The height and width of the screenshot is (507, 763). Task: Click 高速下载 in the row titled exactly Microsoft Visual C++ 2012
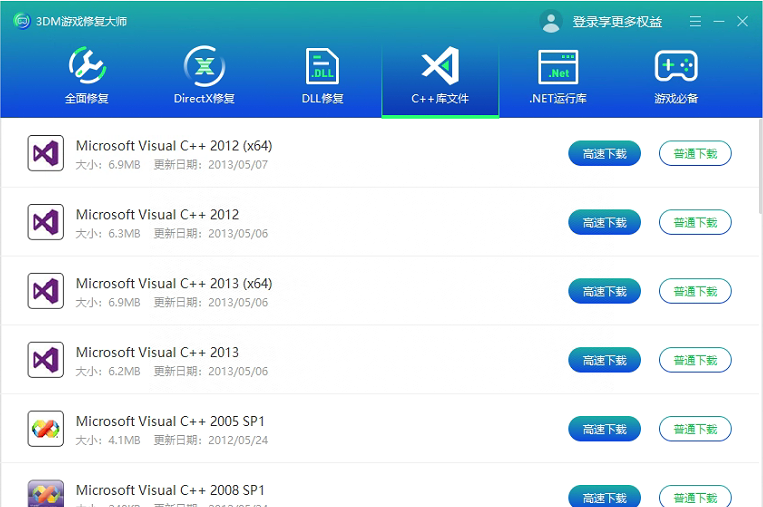[604, 222]
